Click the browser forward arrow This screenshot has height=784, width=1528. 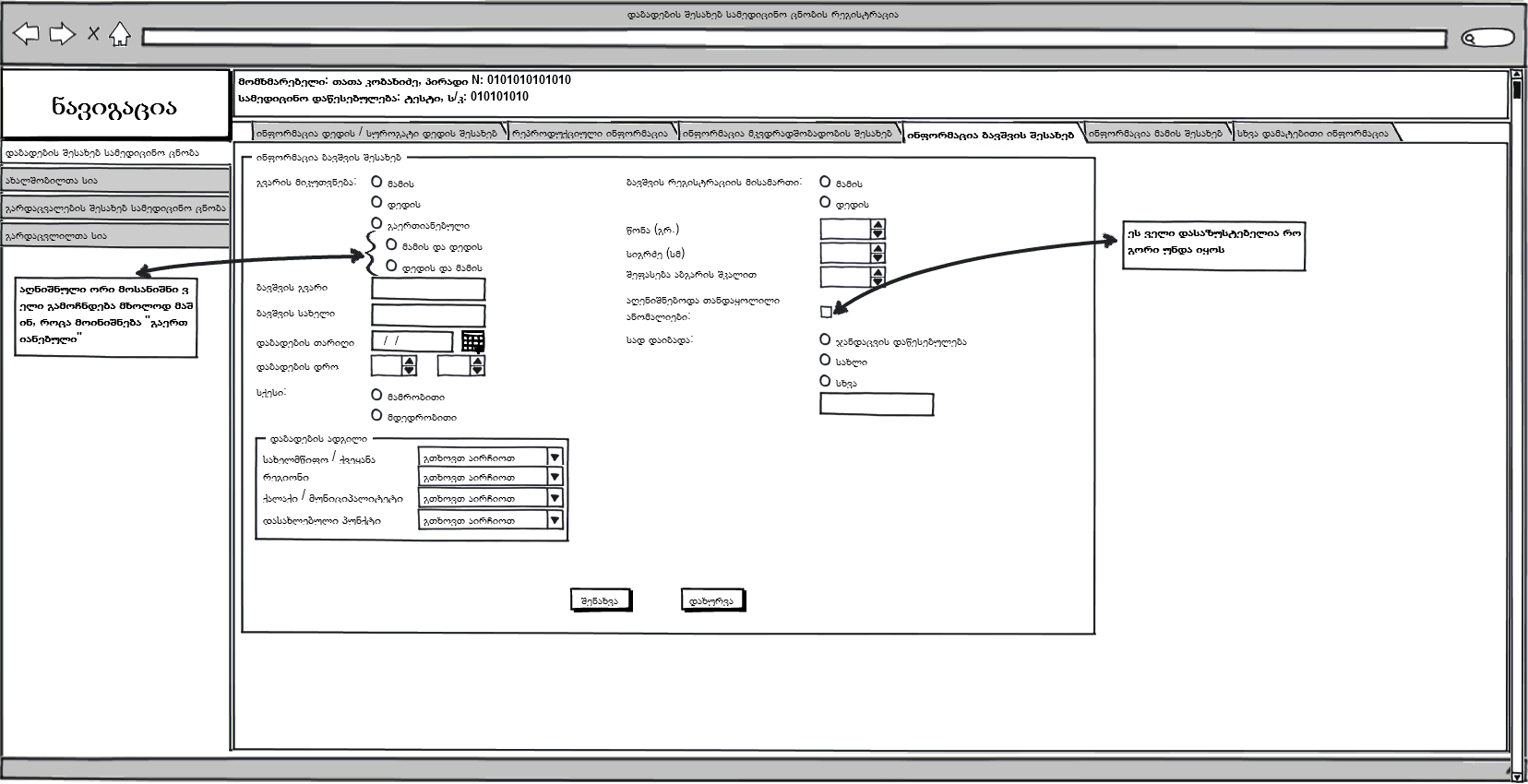click(x=62, y=34)
